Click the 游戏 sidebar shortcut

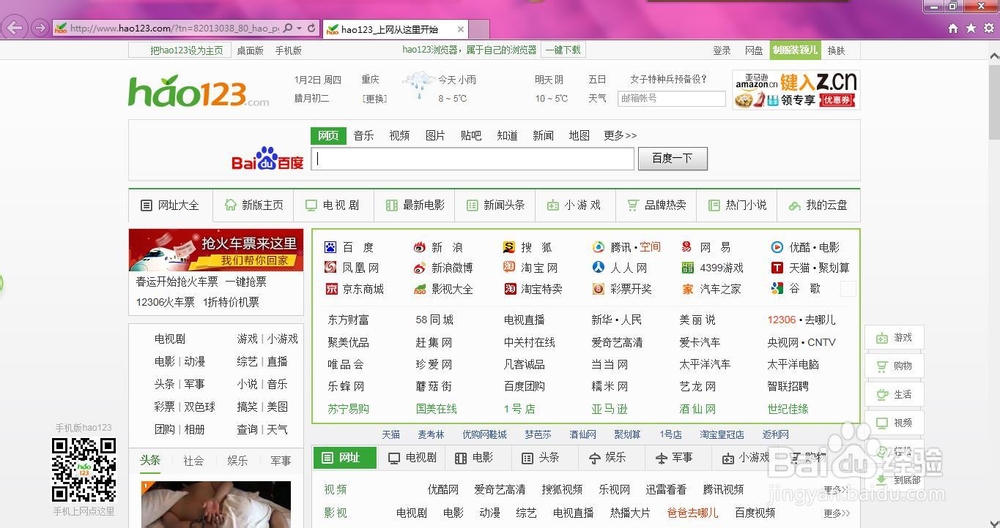tap(894, 338)
